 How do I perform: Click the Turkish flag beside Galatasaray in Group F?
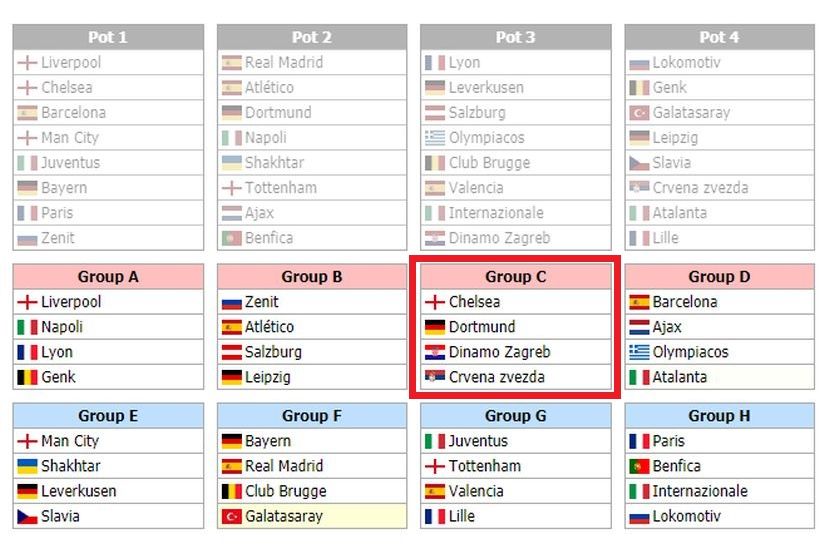231,516
